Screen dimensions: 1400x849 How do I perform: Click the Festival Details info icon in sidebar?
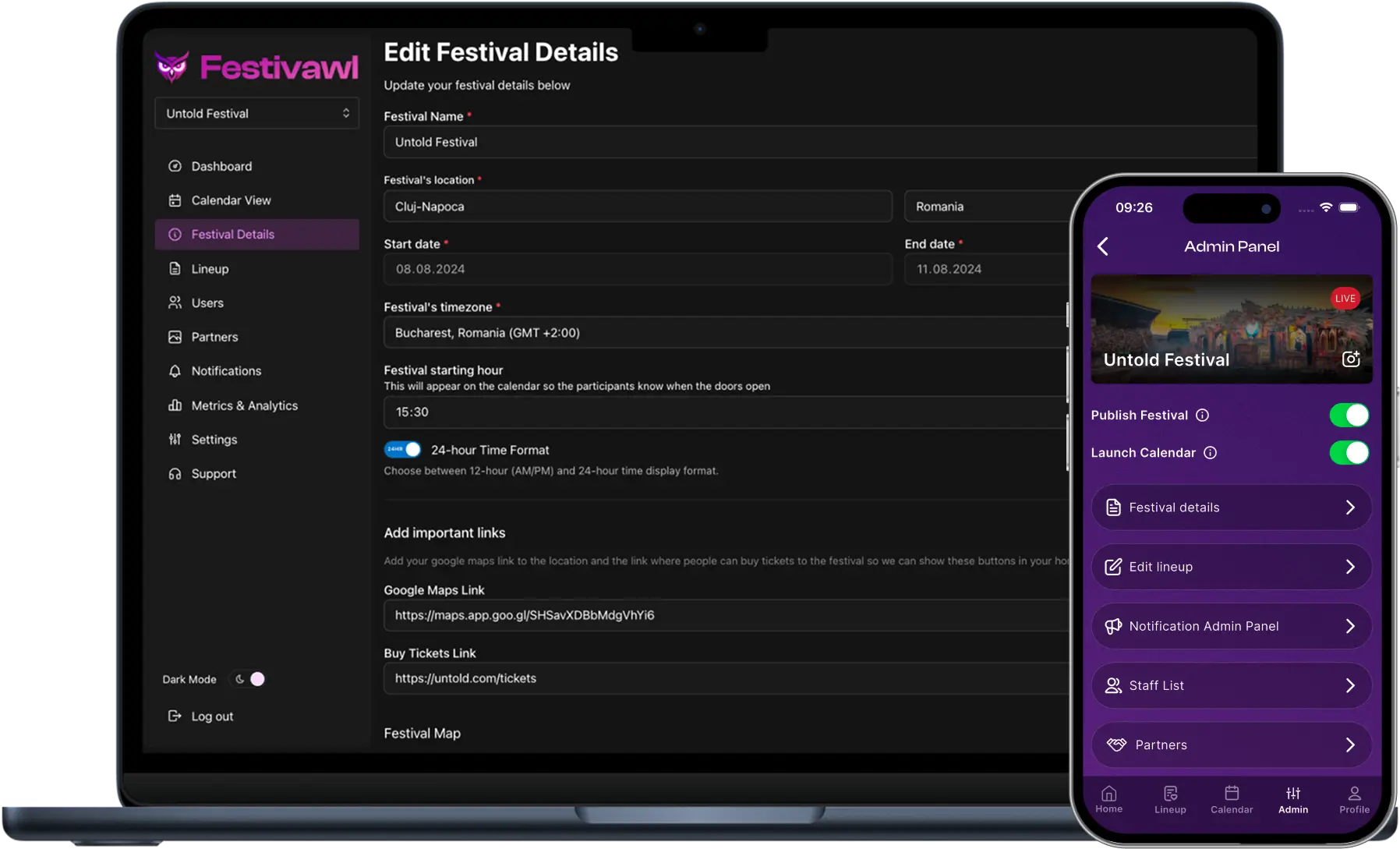click(x=175, y=235)
